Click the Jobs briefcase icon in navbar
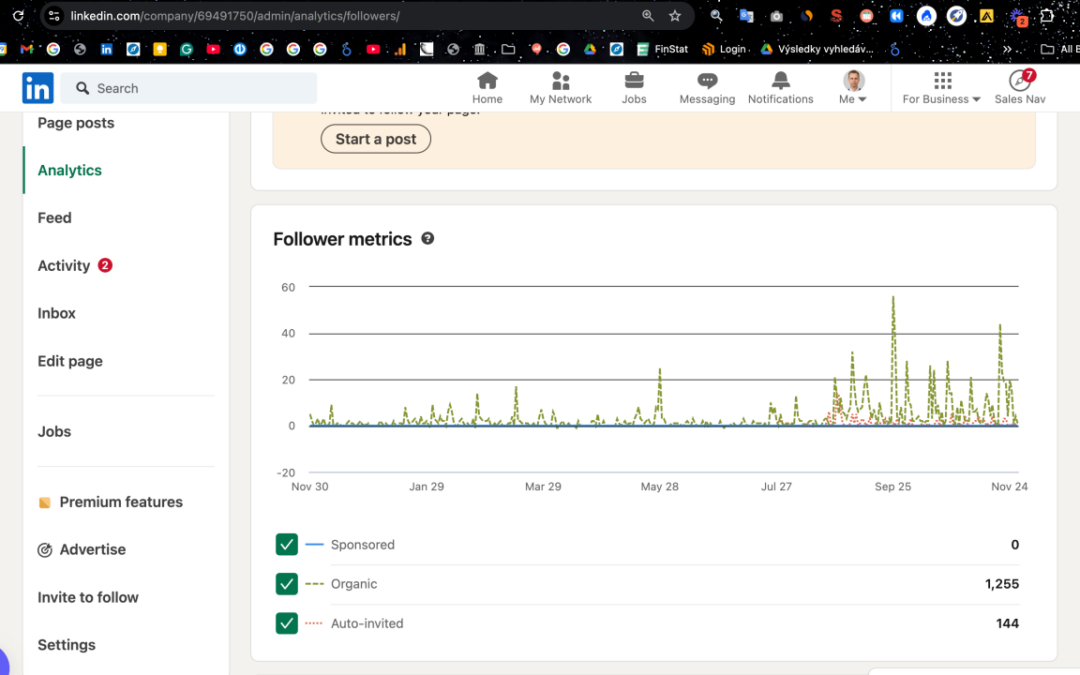 633,80
